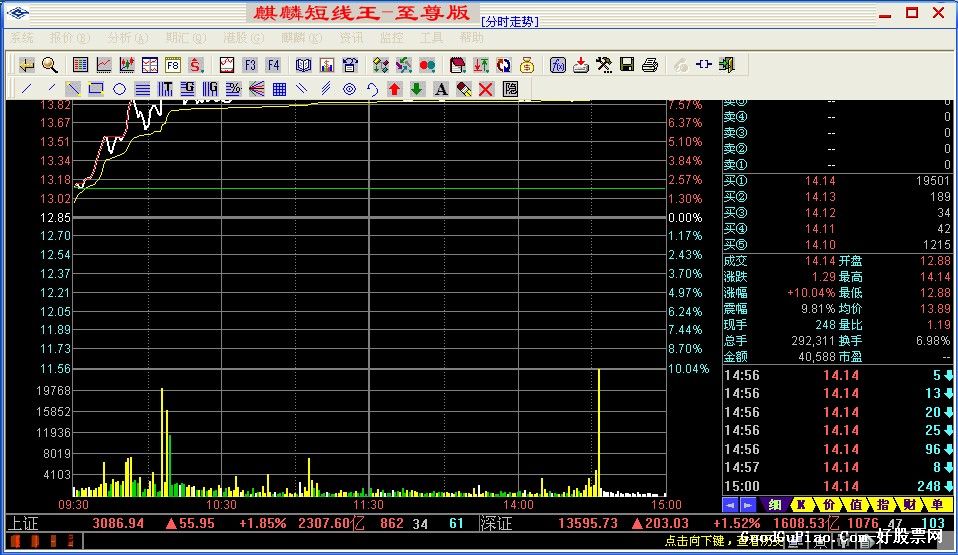The width and height of the screenshot is (958, 555).
Task: Open the 期汇 menu
Action: [x=185, y=38]
